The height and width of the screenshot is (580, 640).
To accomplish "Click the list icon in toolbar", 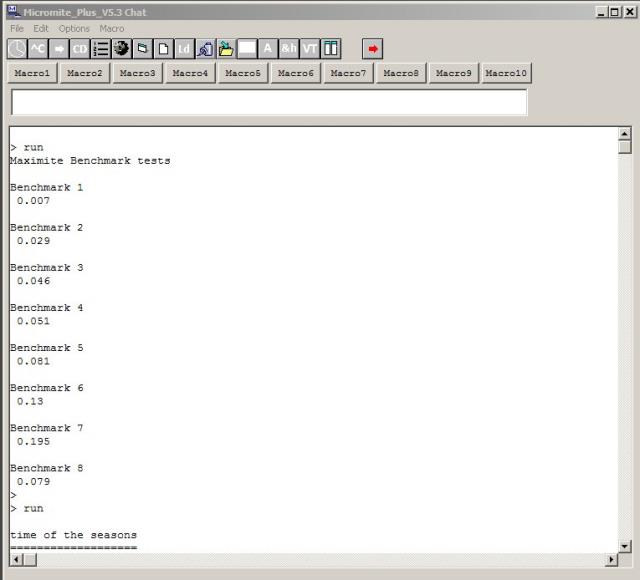I will [101, 49].
